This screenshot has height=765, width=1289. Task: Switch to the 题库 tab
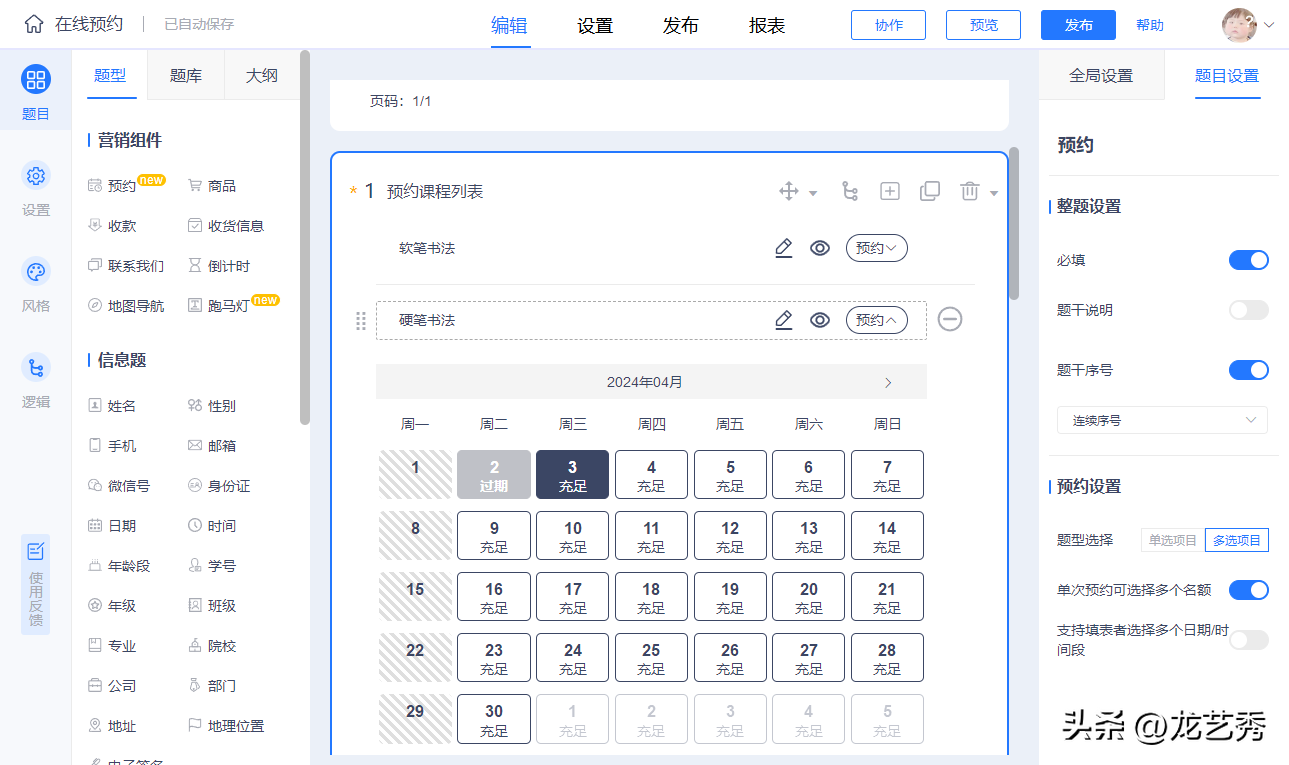(x=186, y=75)
